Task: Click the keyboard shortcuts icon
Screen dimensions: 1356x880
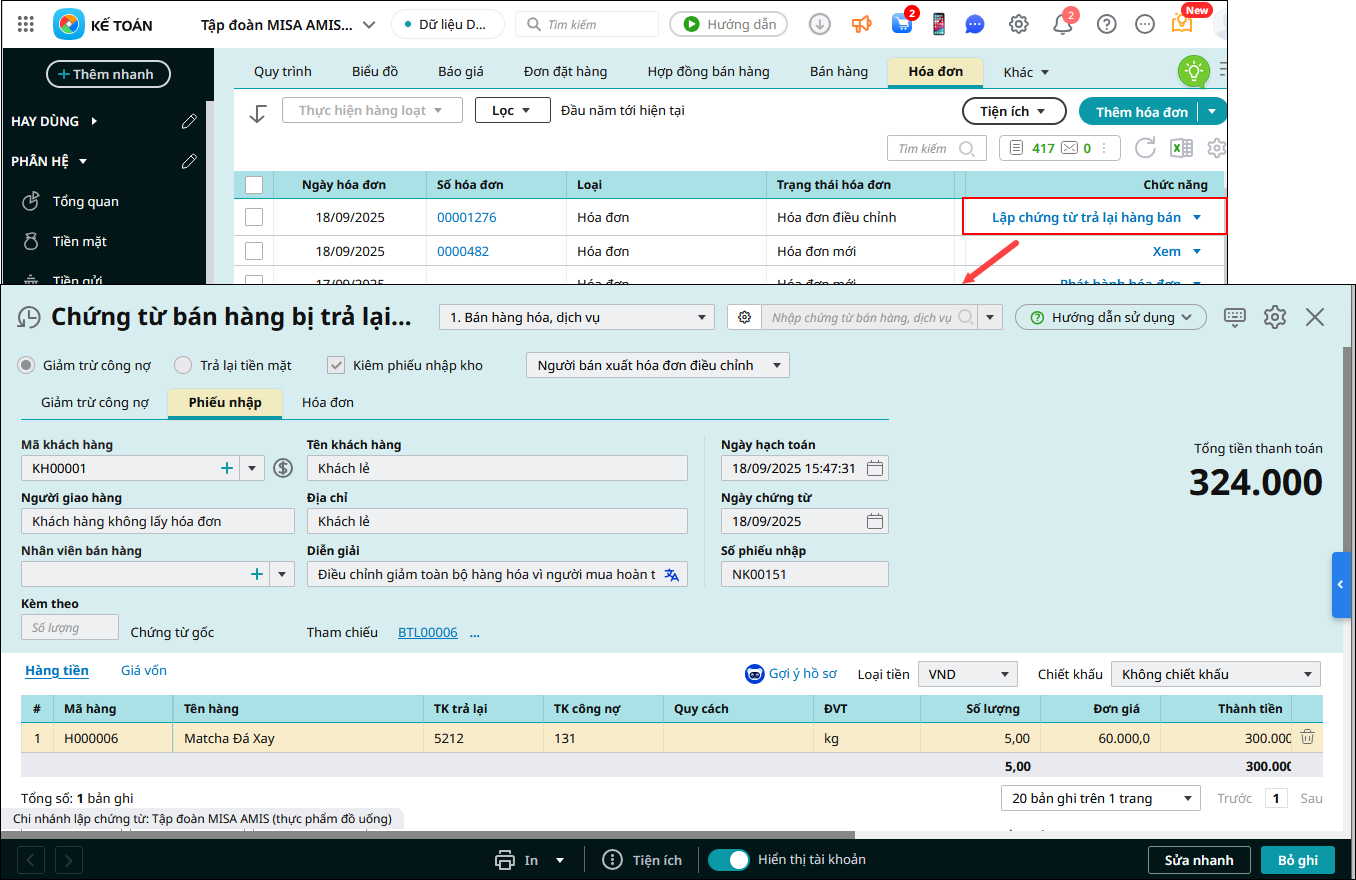Action: [x=1235, y=317]
